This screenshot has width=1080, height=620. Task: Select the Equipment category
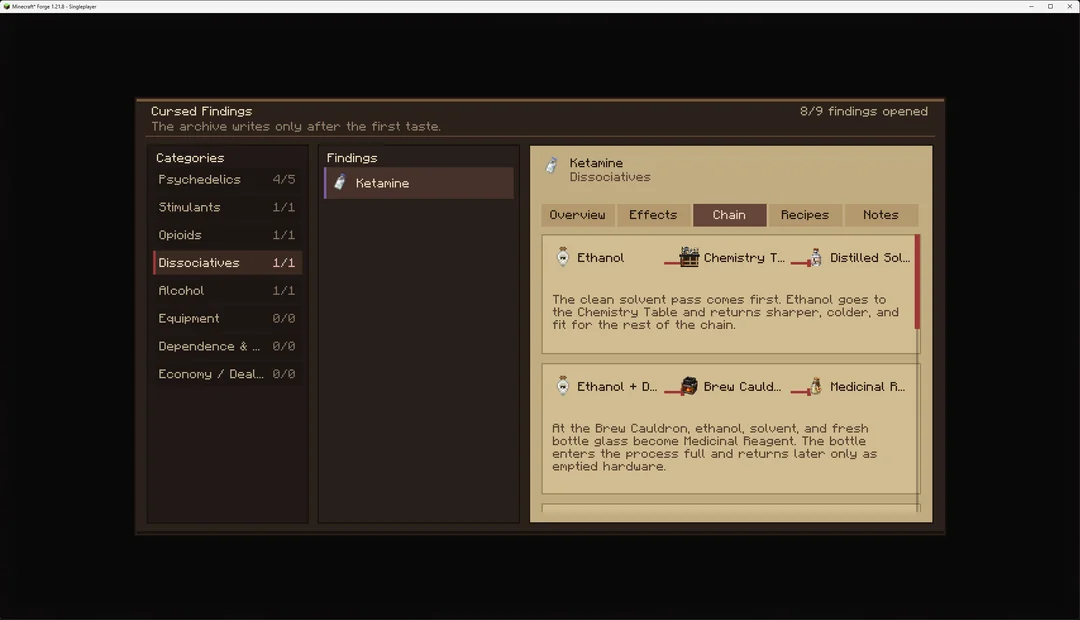(227, 318)
